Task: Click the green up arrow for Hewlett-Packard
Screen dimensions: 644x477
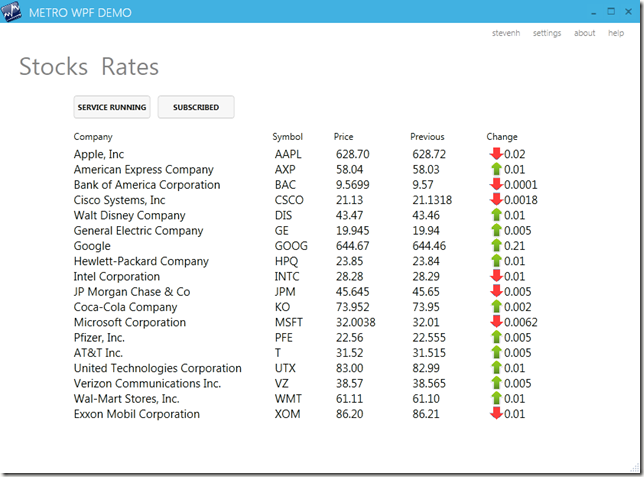Action: (497, 260)
